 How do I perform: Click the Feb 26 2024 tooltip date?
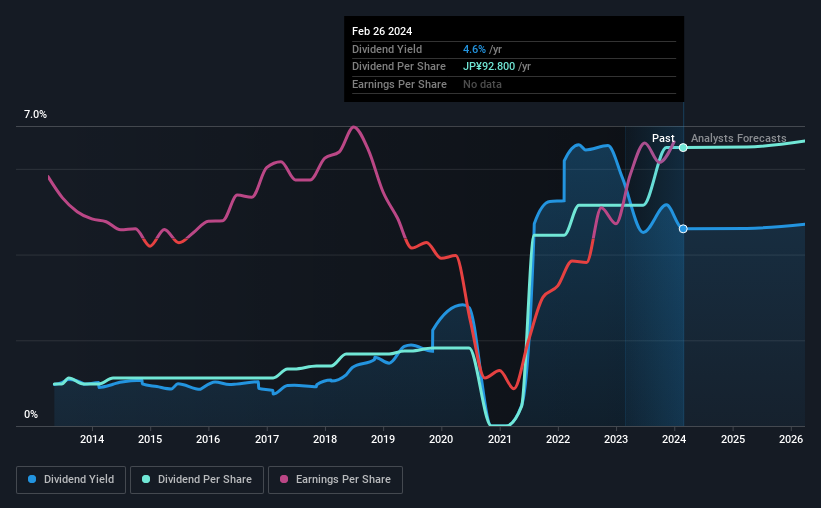[x=382, y=31]
